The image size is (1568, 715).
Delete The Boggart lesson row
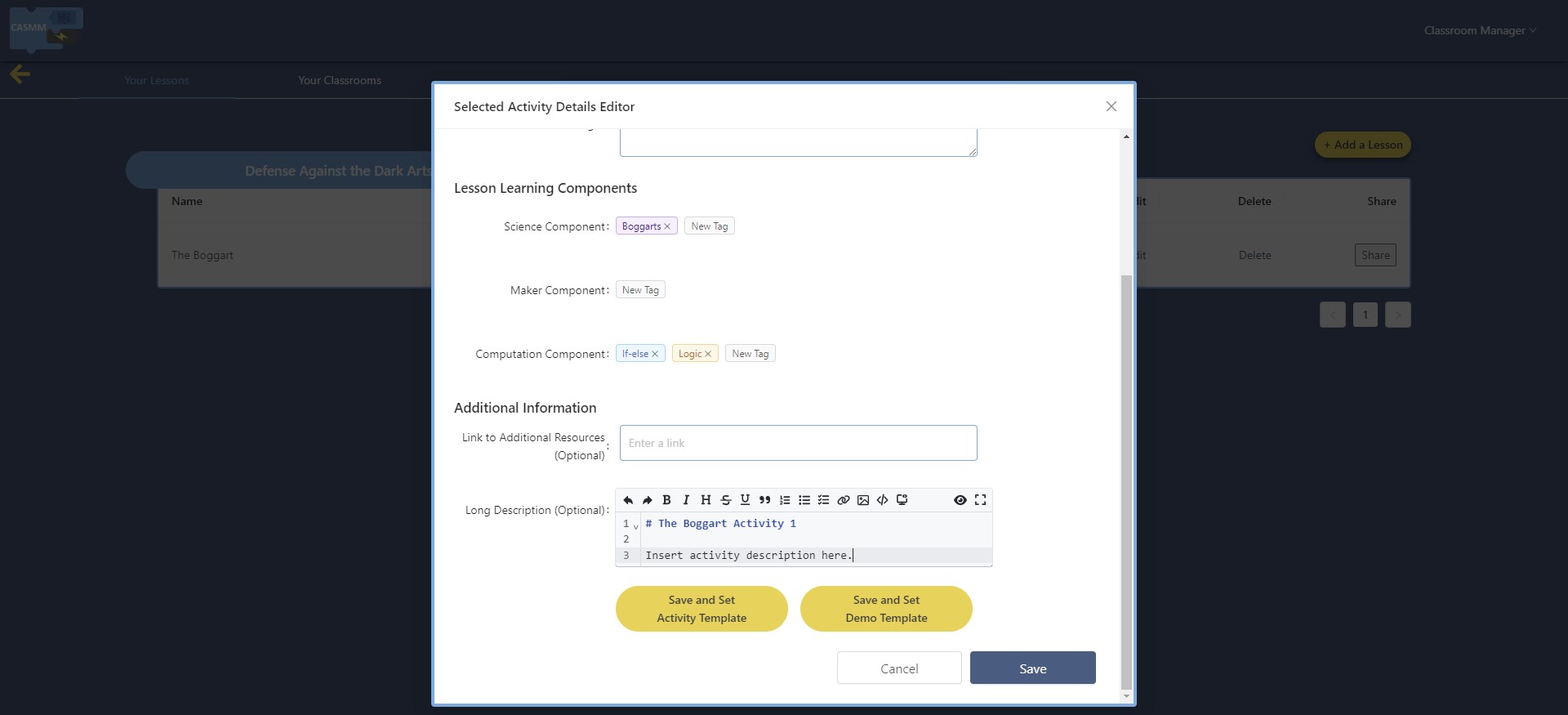tap(1254, 255)
